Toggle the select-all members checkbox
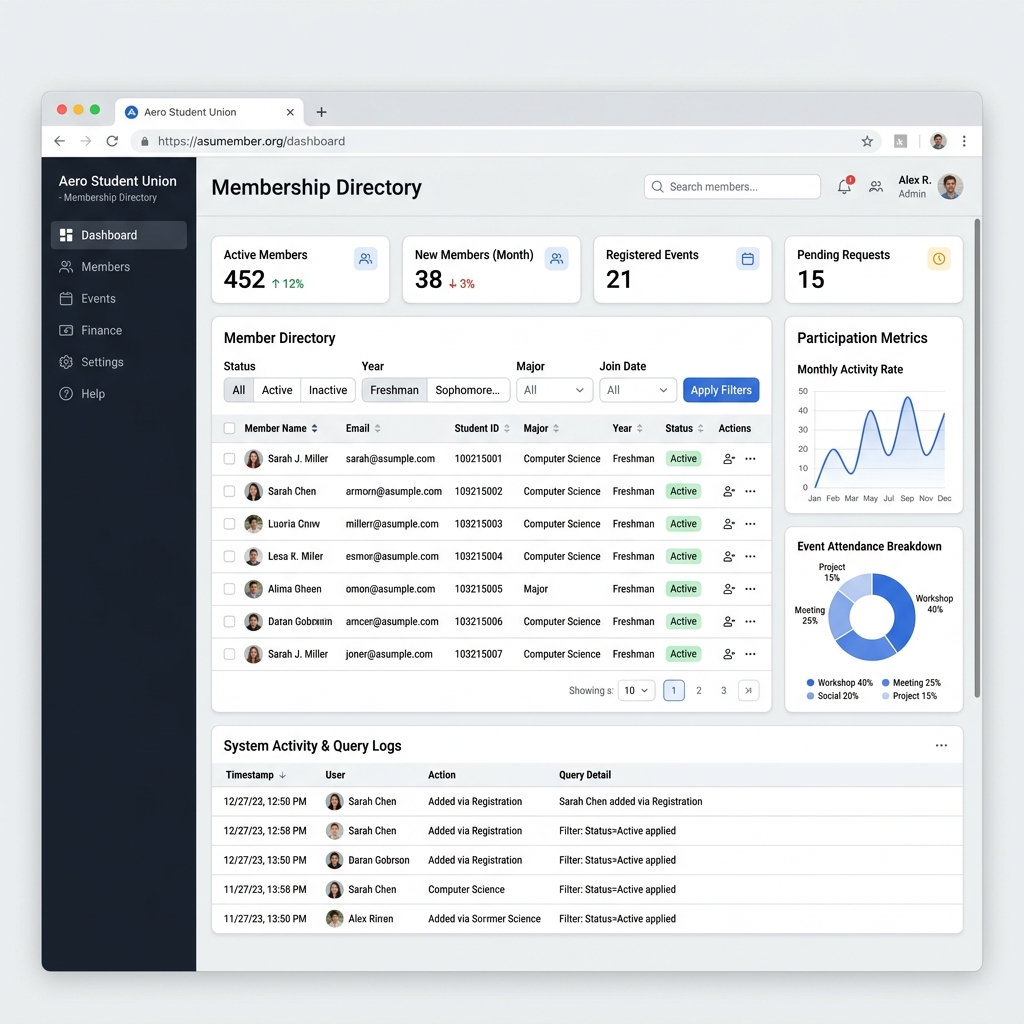Viewport: 1024px width, 1024px height. tap(229, 428)
